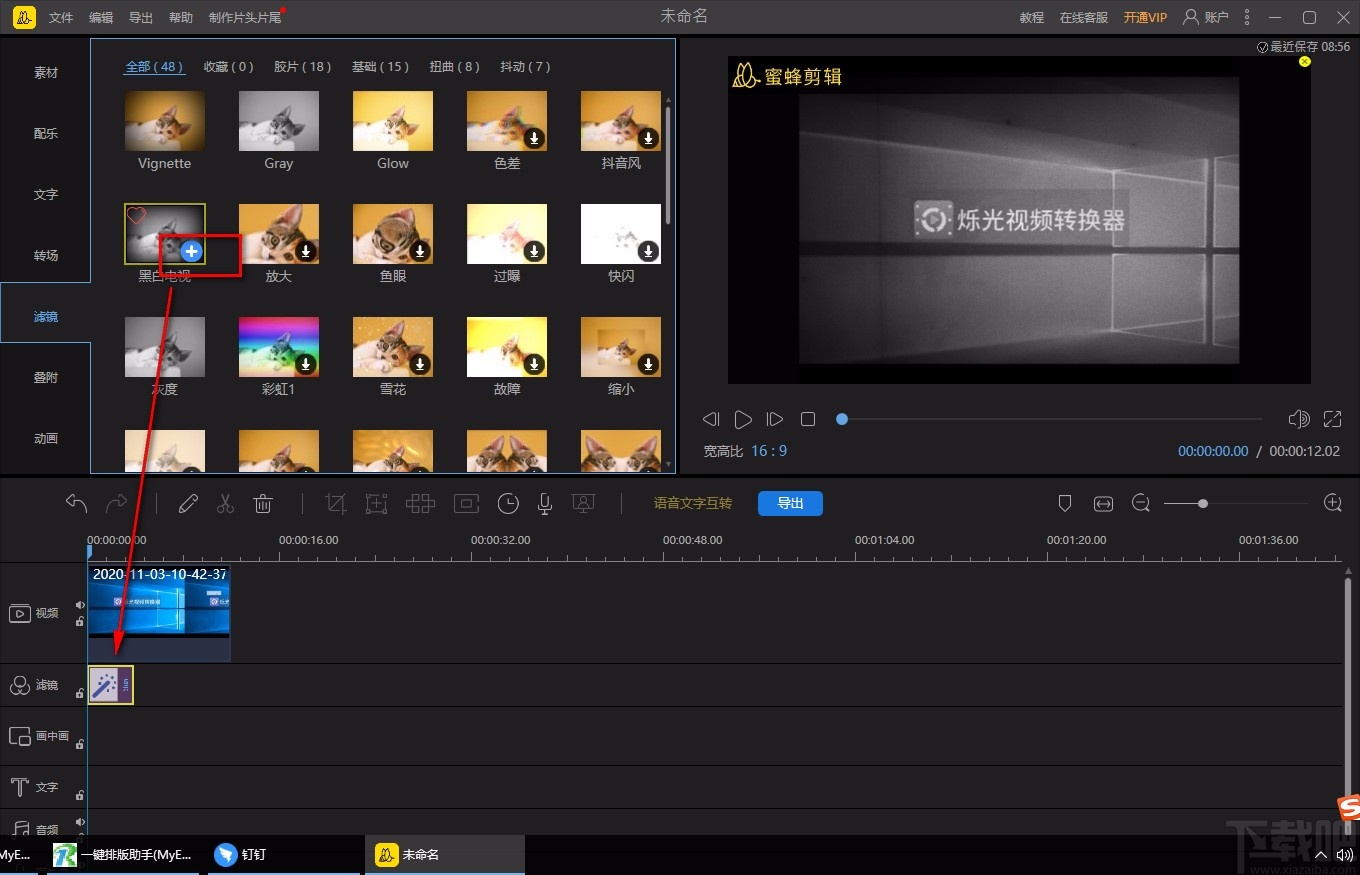Screen dimensions: 1360x875
Task: Click the undo arrow in the timeline toolbar
Action: [77, 503]
